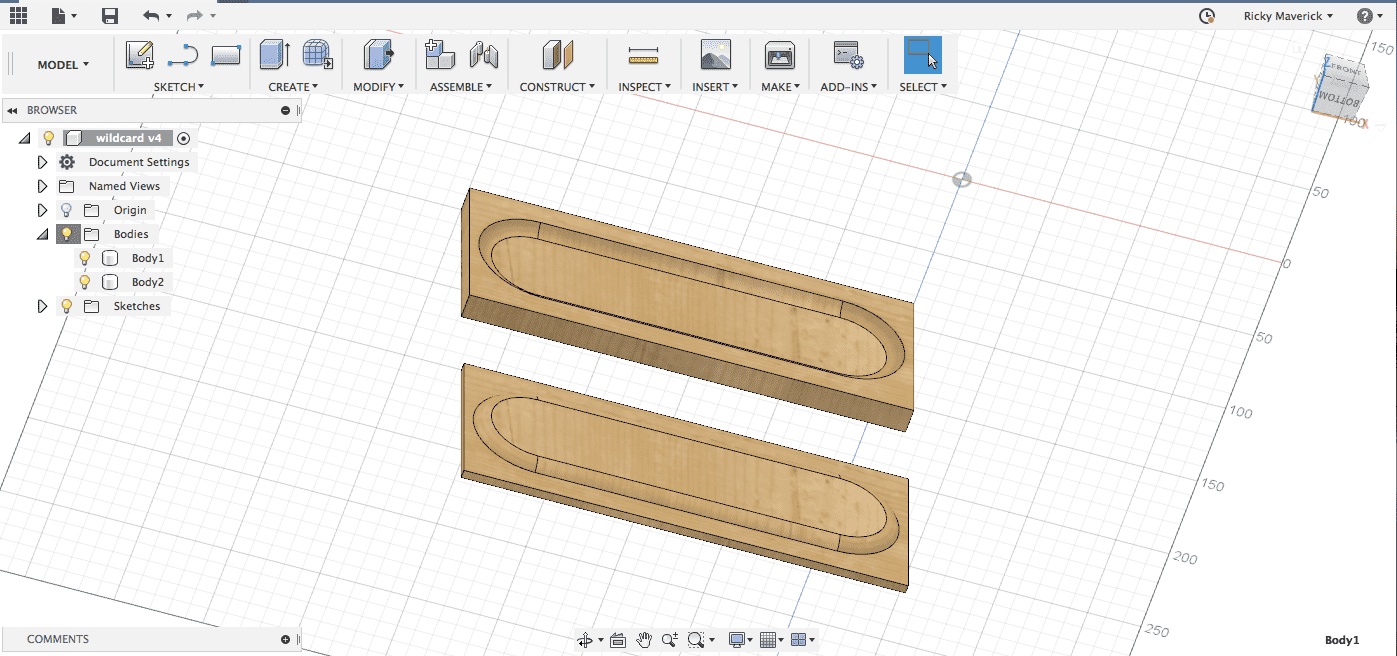This screenshot has height=656, width=1397.
Task: Open the MODEL workspace dropdown
Action: click(63, 65)
